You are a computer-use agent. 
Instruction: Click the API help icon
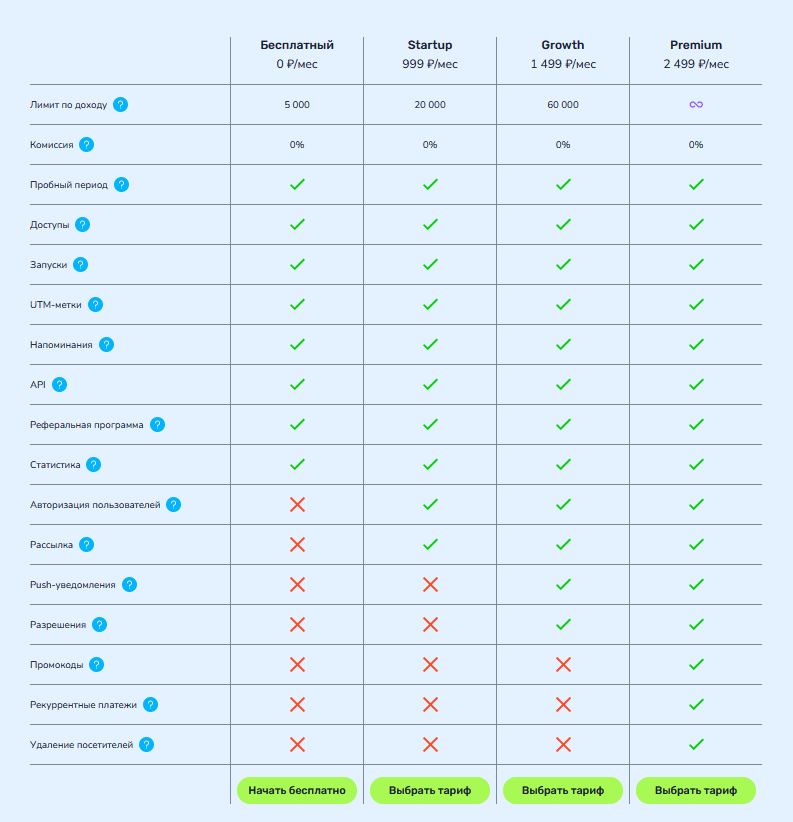pos(59,384)
